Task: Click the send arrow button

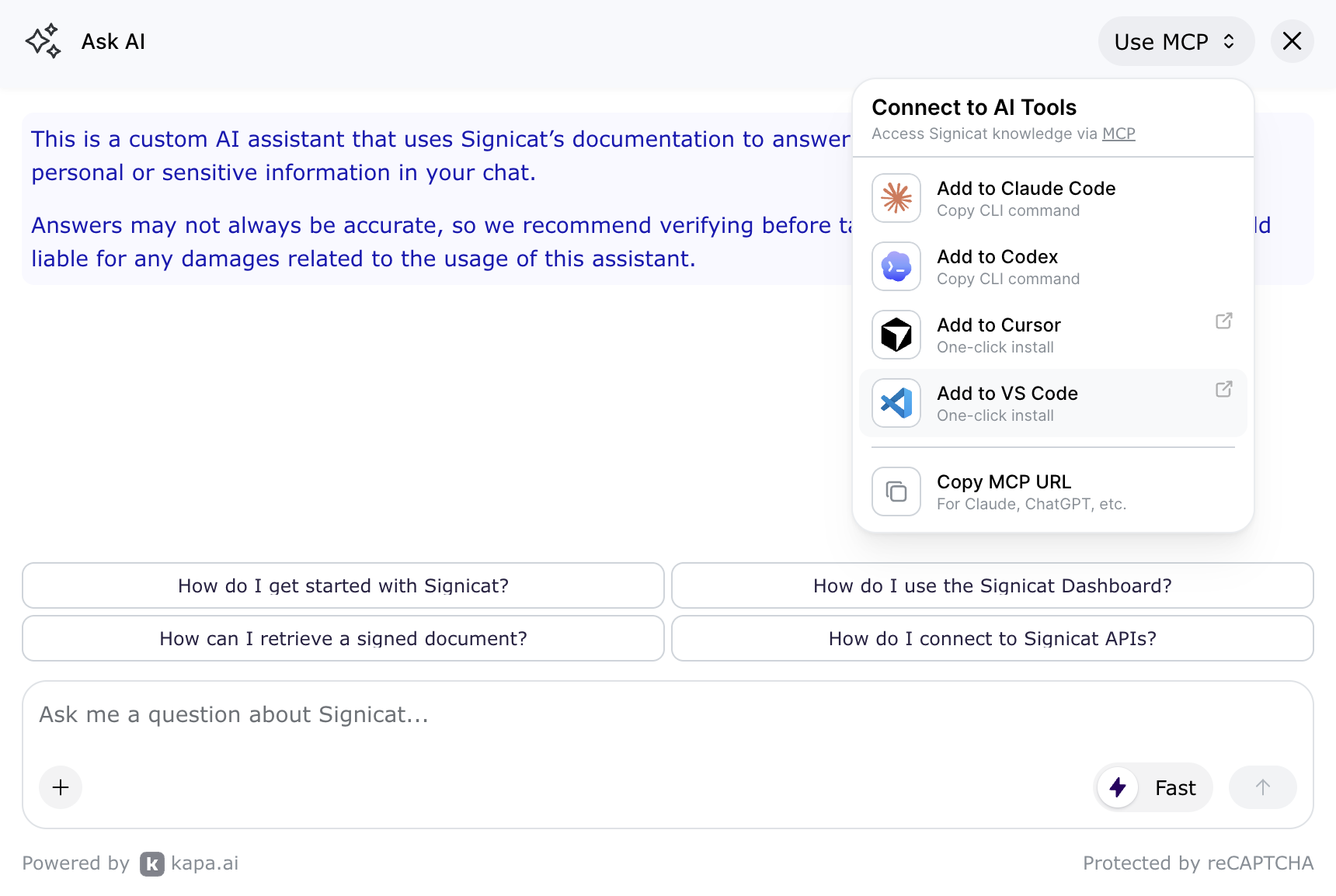Action: pyautogui.click(x=1263, y=787)
